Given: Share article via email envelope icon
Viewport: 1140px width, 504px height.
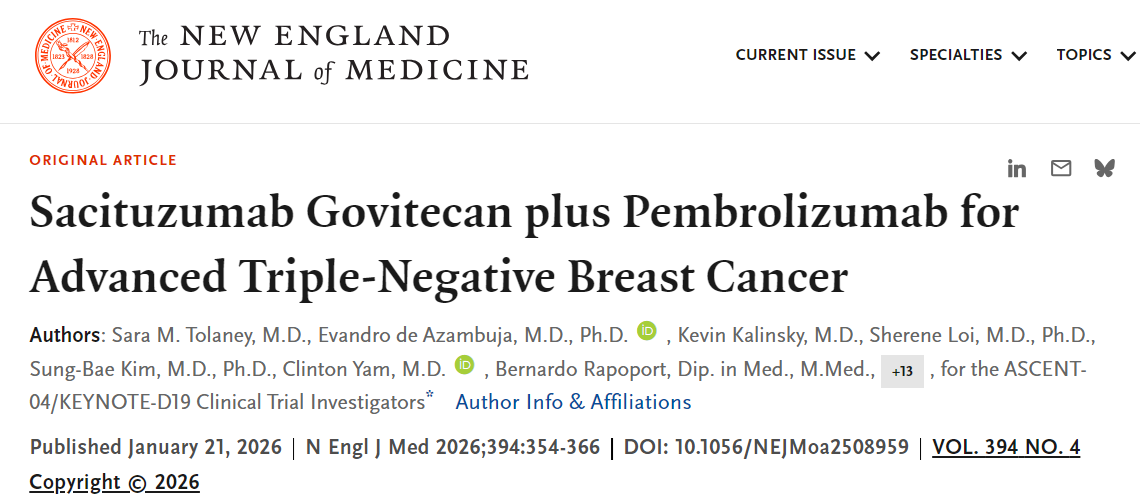Looking at the screenshot, I should [x=1061, y=169].
